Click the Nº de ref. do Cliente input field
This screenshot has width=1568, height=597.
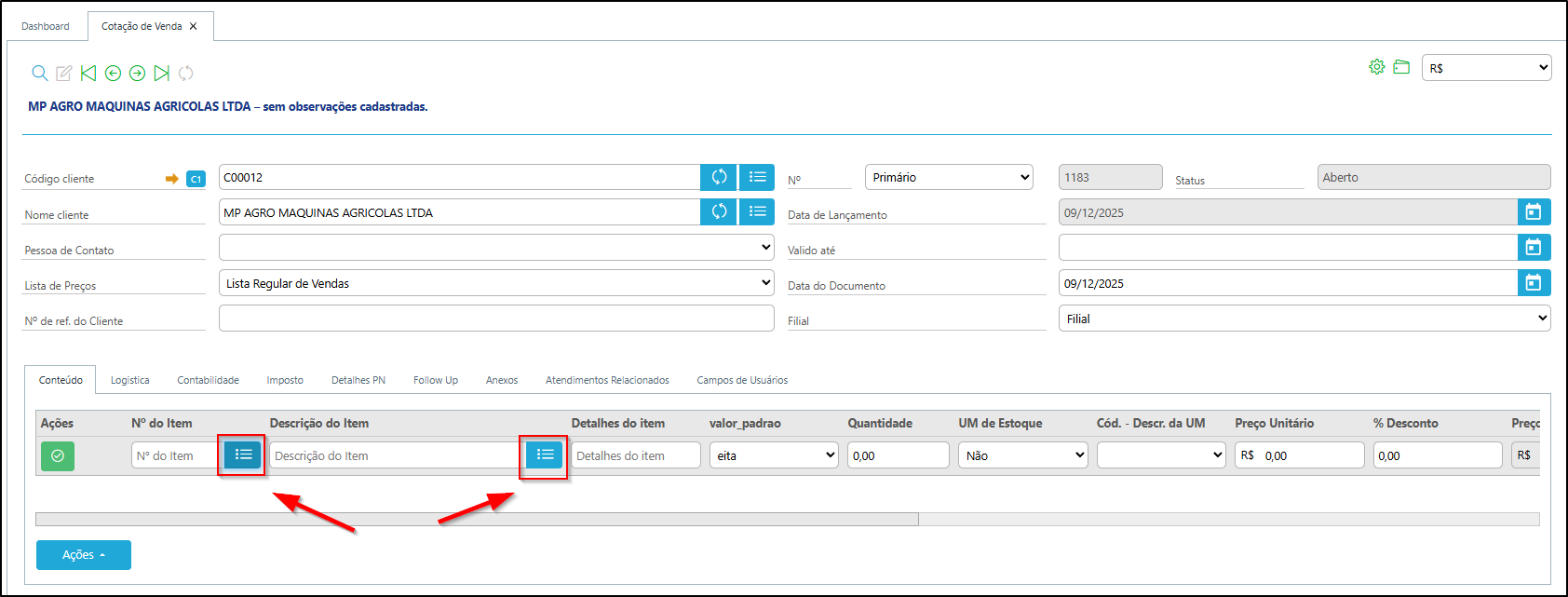(x=496, y=319)
